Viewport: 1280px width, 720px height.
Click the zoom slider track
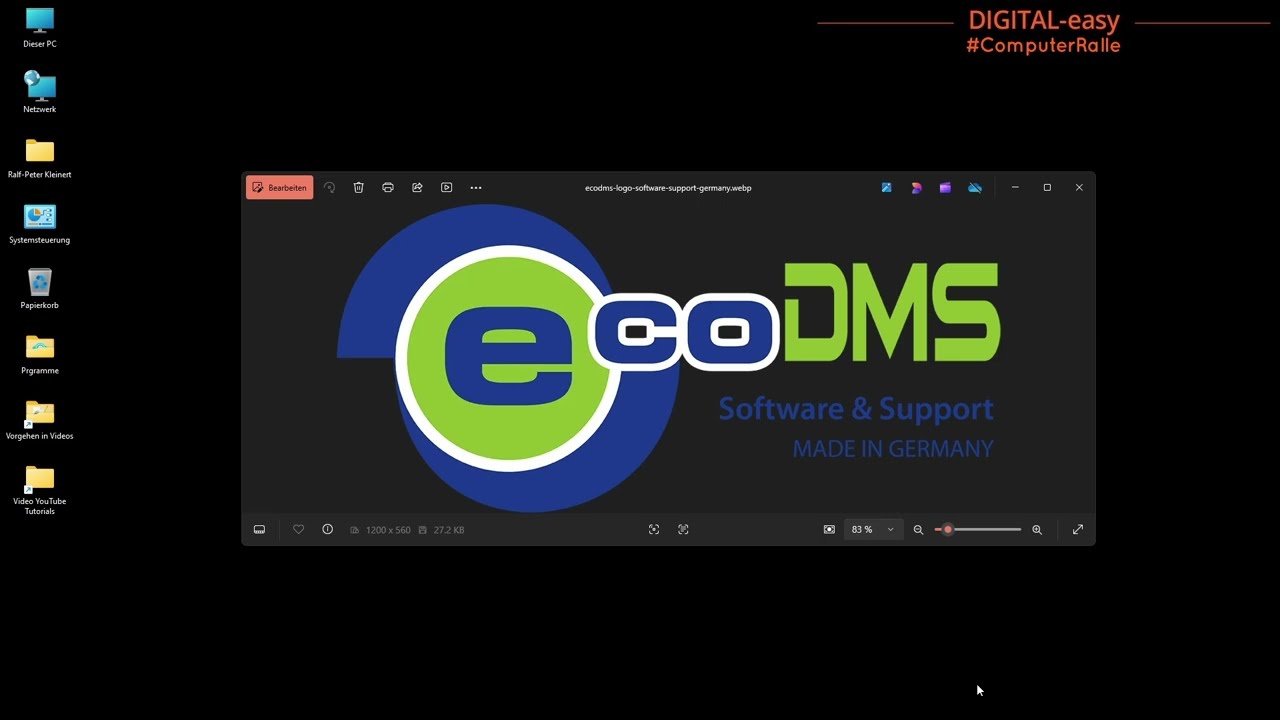click(x=978, y=530)
